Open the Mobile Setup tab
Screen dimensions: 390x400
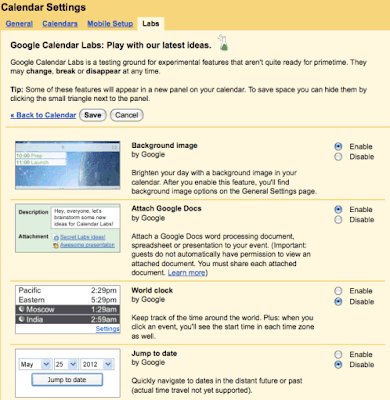(110, 24)
